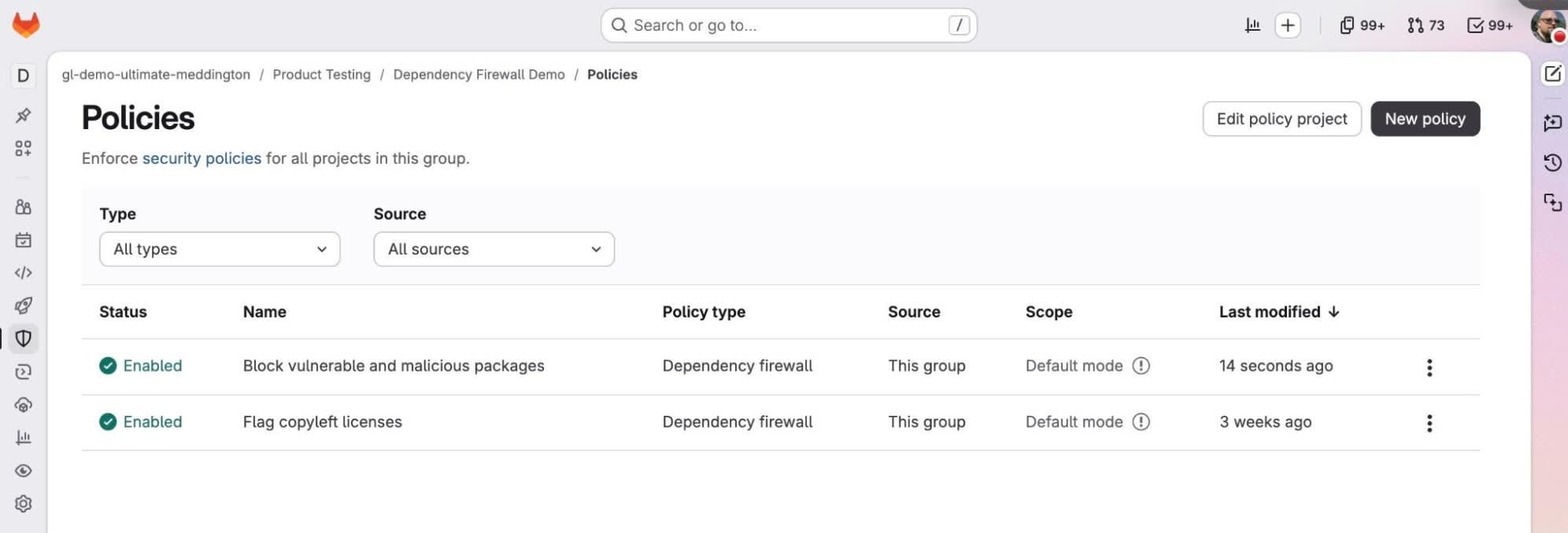Show scope info for Block vulnerable packages policy
This screenshot has width=1568, height=533.
(x=1141, y=366)
